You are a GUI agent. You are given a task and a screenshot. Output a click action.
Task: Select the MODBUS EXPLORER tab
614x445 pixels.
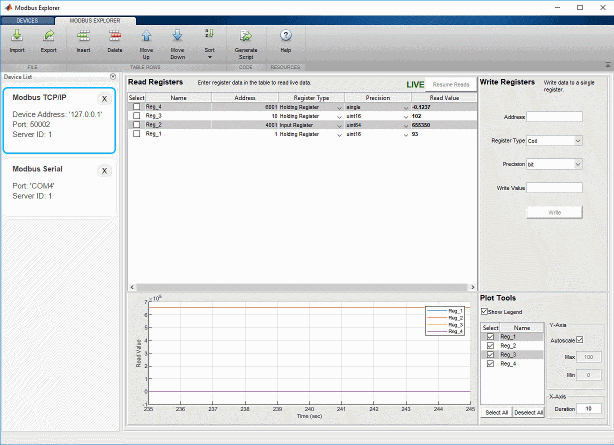95,20
